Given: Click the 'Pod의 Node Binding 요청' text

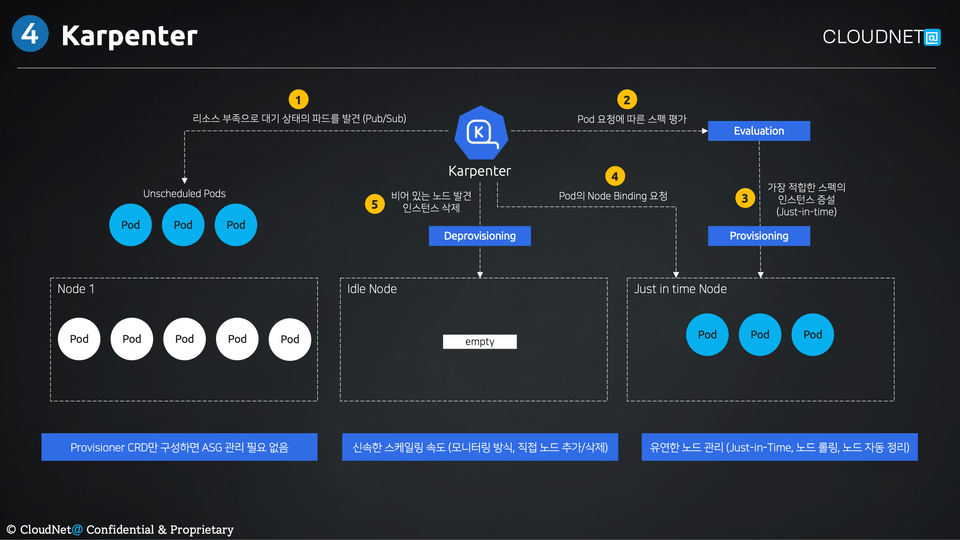Looking at the screenshot, I should click(x=613, y=196).
